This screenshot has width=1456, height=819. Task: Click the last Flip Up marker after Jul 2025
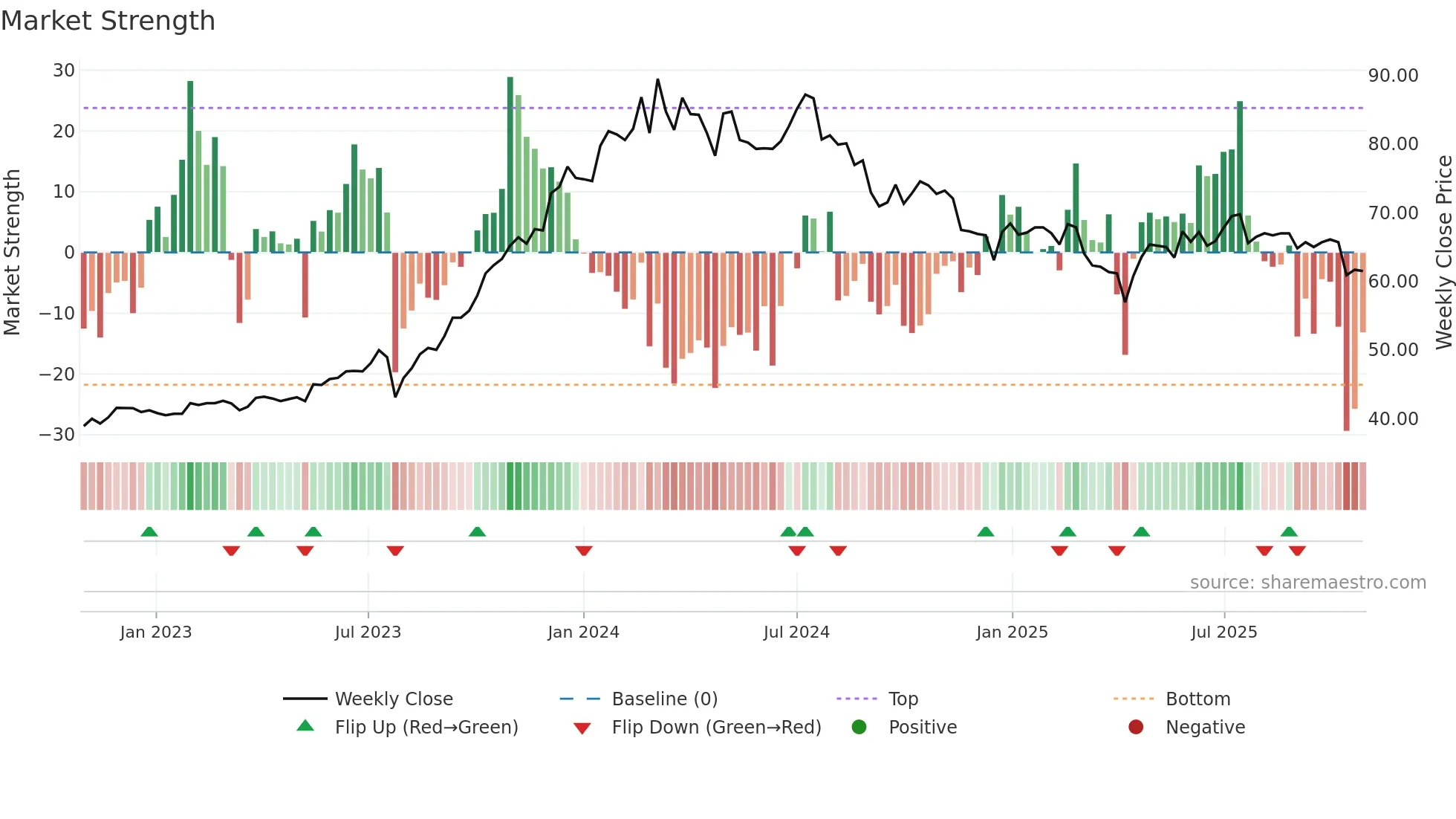click(1289, 531)
